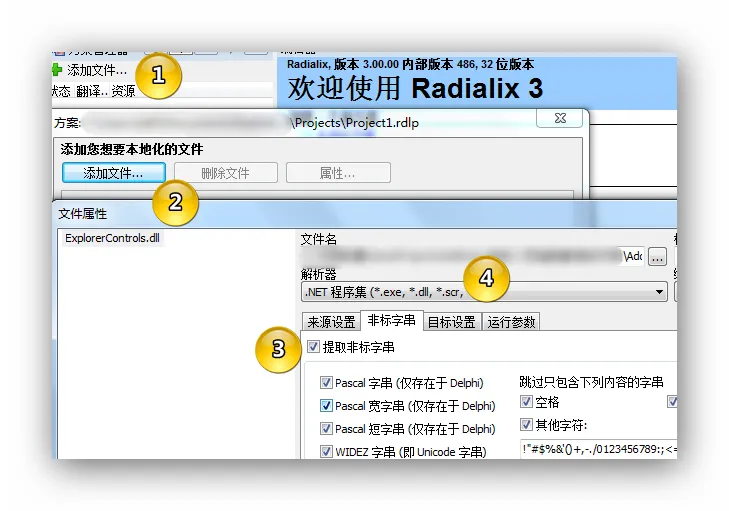Open the 属性... button
The image size is (729, 511).
tap(338, 173)
